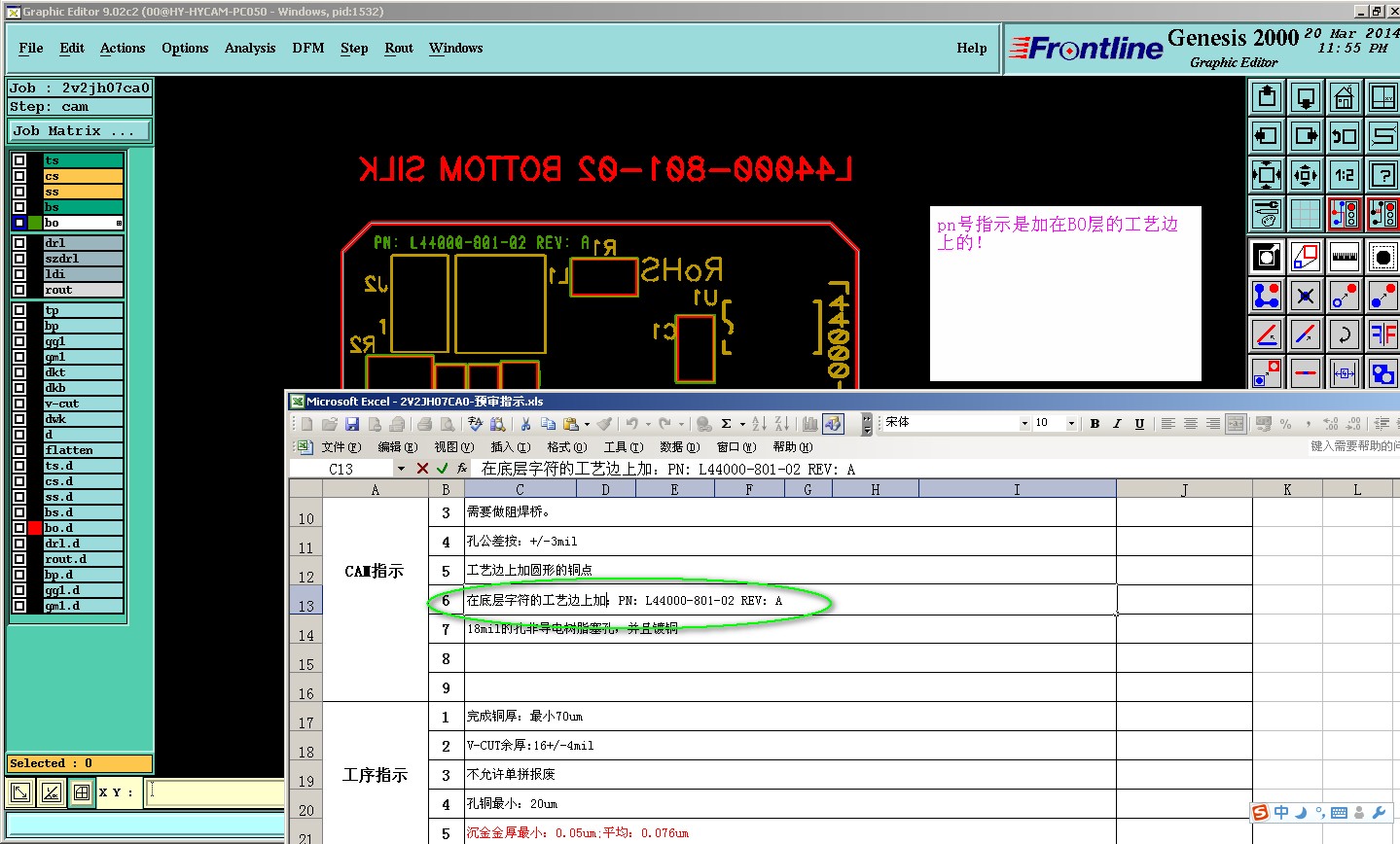This screenshot has height=844, width=1400.
Task: Open the font size dropdown in Excel
Action: [x=1071, y=424]
